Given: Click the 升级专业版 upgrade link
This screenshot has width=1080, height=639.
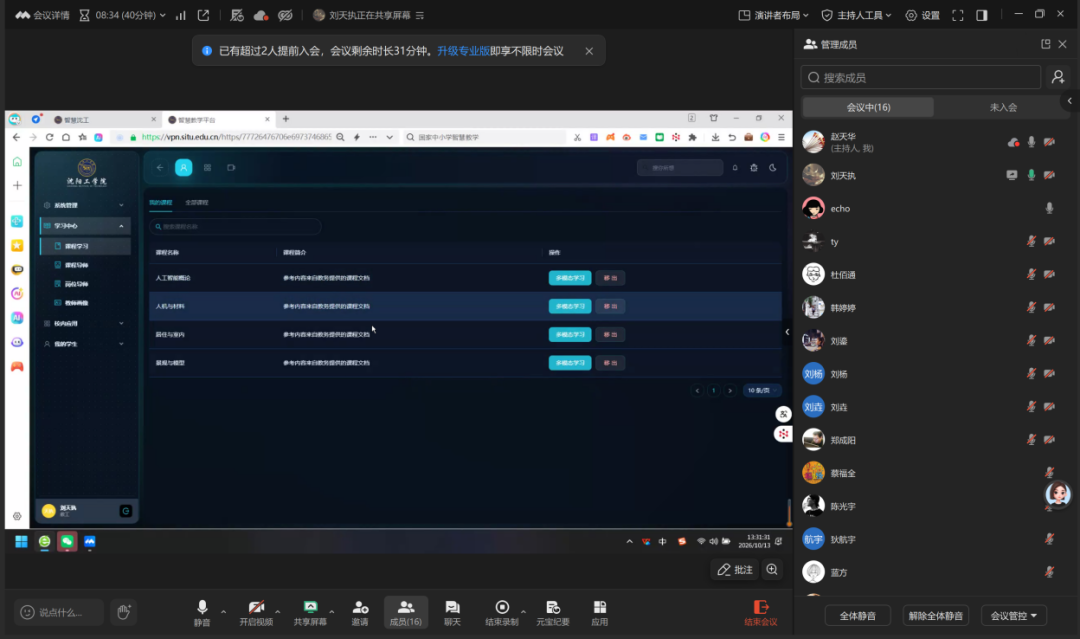Looking at the screenshot, I should 464,51.
